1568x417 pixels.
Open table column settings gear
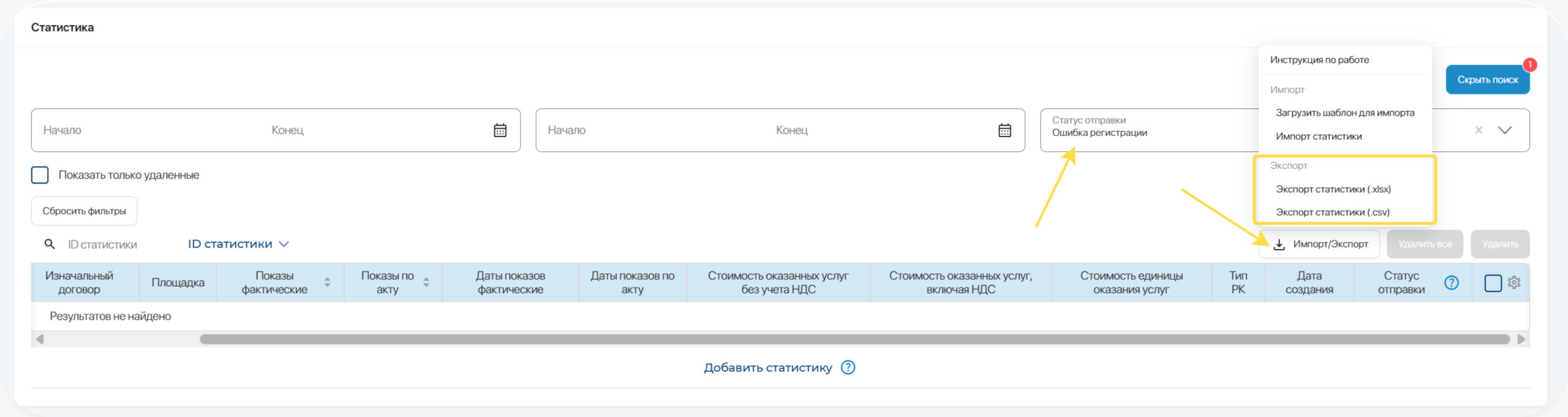(x=1514, y=282)
